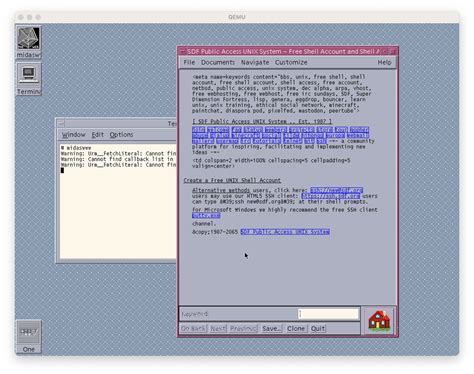Follow the SDF Public Access UNIX System footer link
474x374 pixels.
pyautogui.click(x=285, y=232)
